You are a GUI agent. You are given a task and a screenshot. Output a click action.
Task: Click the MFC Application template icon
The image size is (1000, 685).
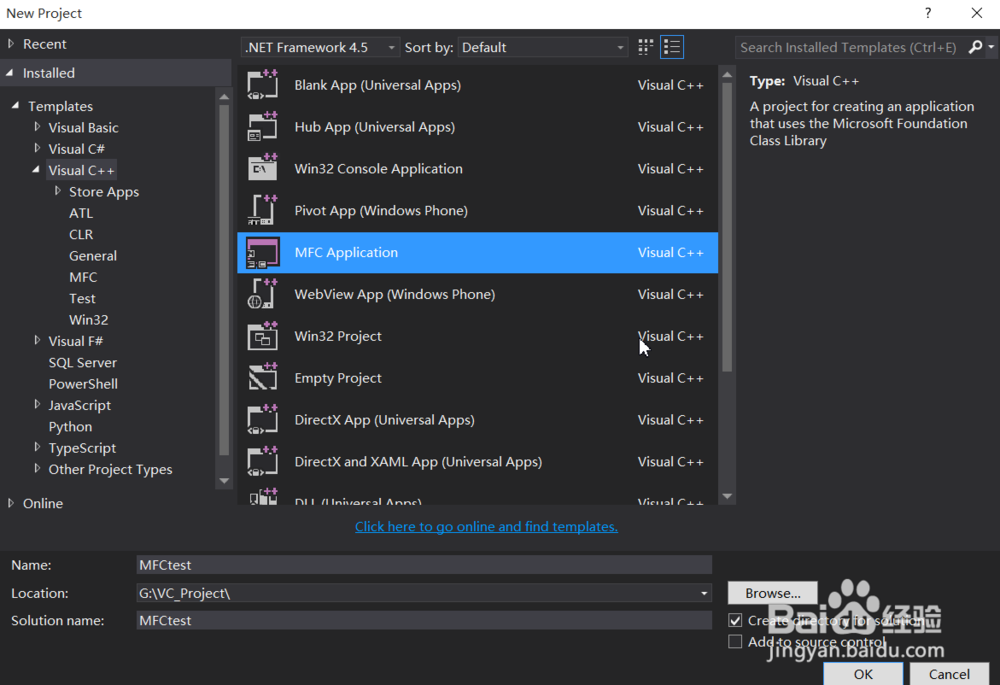pos(263,253)
